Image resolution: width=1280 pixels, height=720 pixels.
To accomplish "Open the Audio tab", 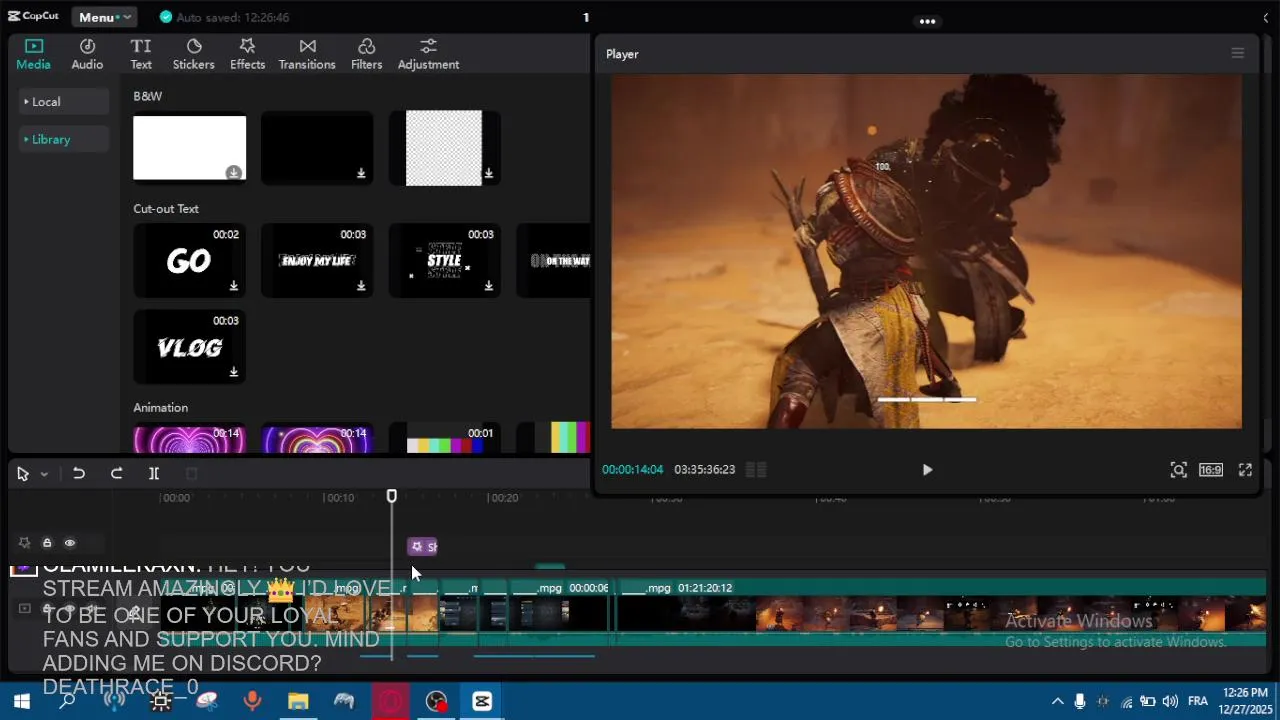I will pyautogui.click(x=87, y=54).
